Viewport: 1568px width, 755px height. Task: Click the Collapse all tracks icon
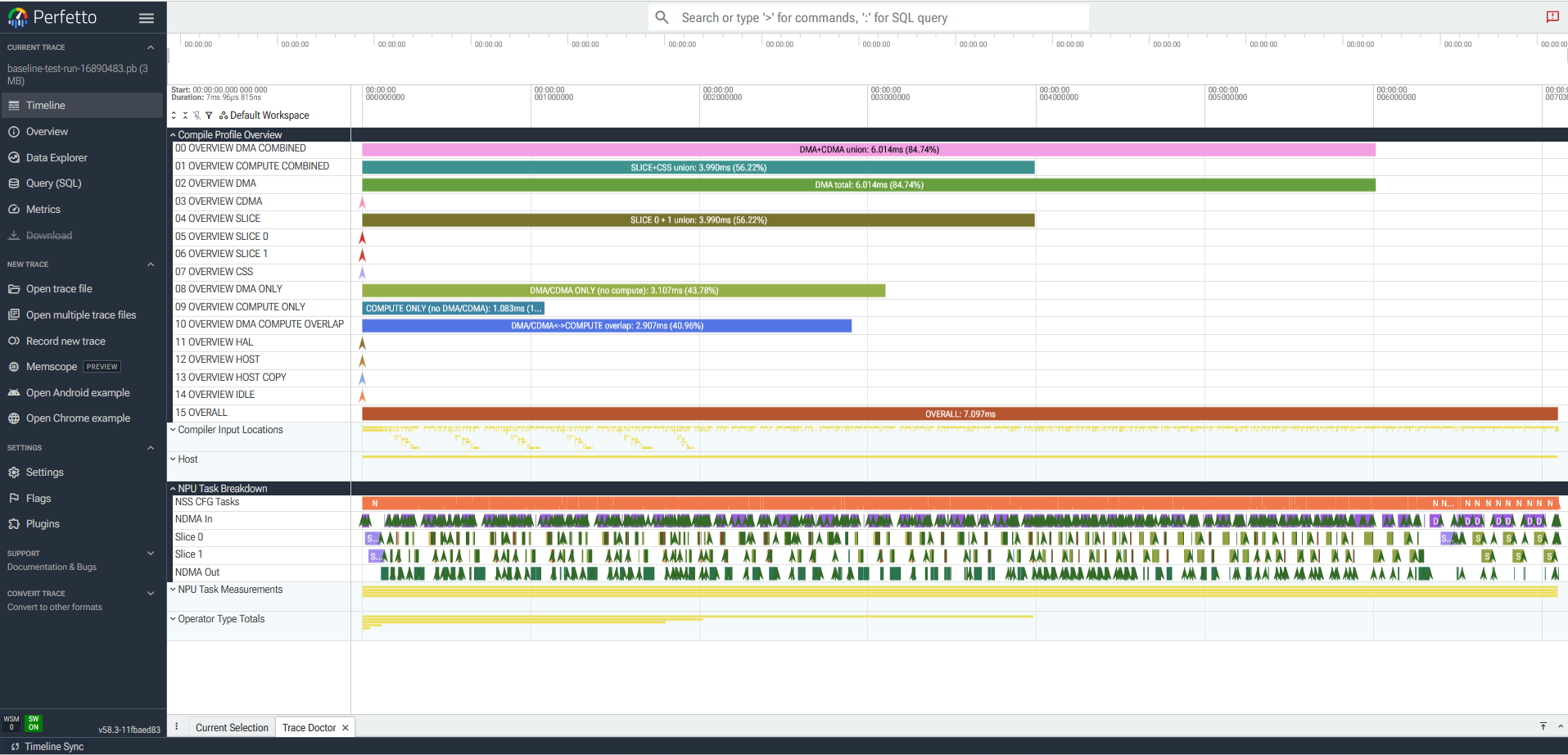click(x=185, y=115)
